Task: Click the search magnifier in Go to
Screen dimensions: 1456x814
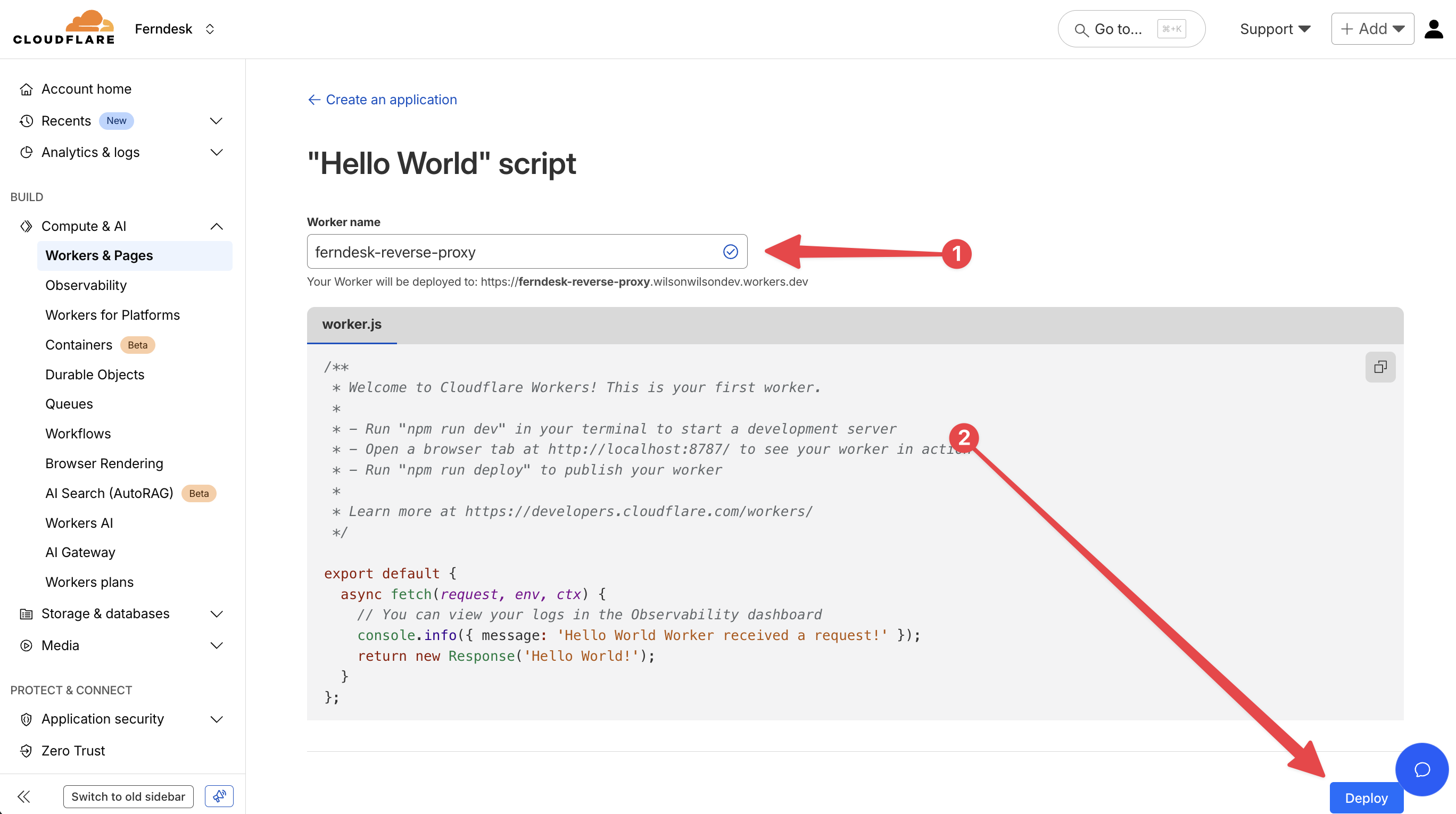Action: click(x=1081, y=29)
